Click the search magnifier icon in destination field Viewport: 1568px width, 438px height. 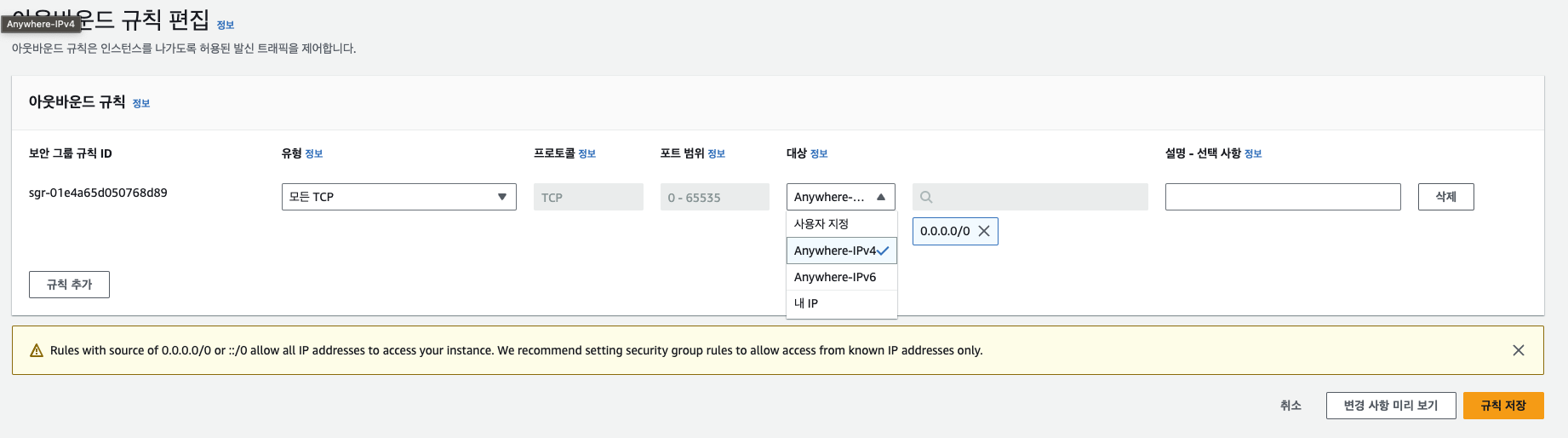(926, 197)
